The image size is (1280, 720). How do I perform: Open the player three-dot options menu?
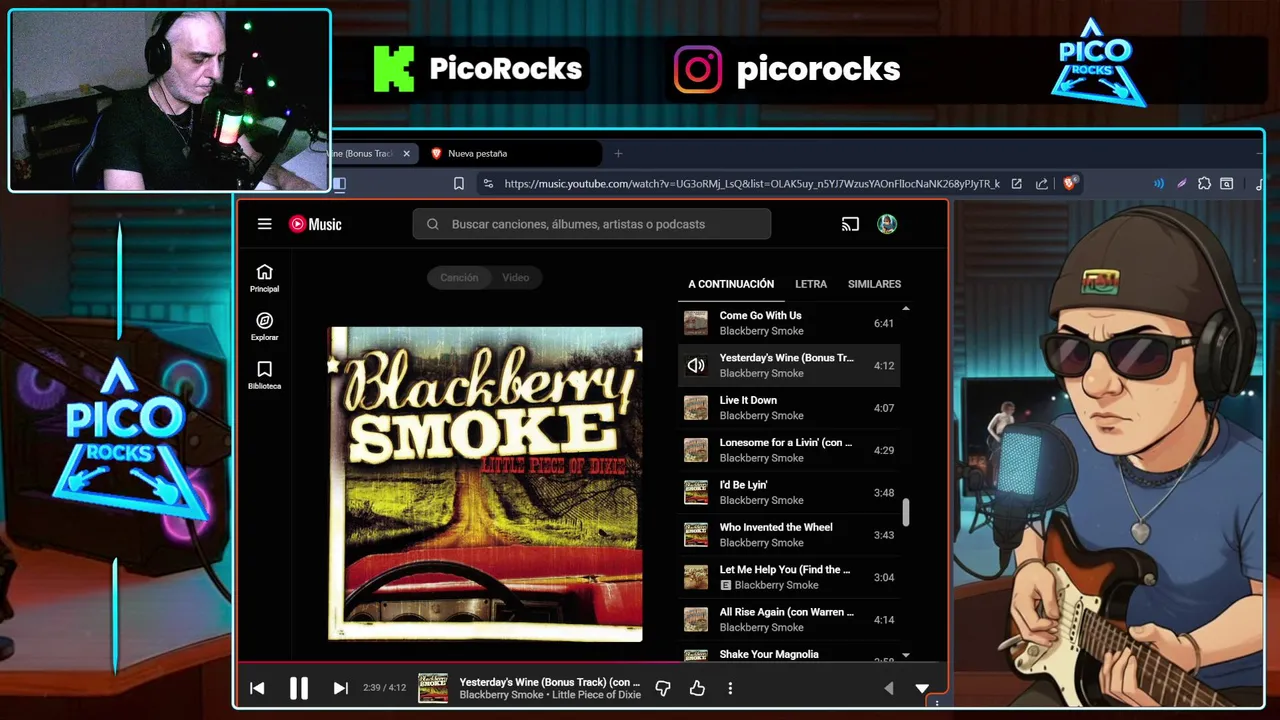(x=730, y=688)
